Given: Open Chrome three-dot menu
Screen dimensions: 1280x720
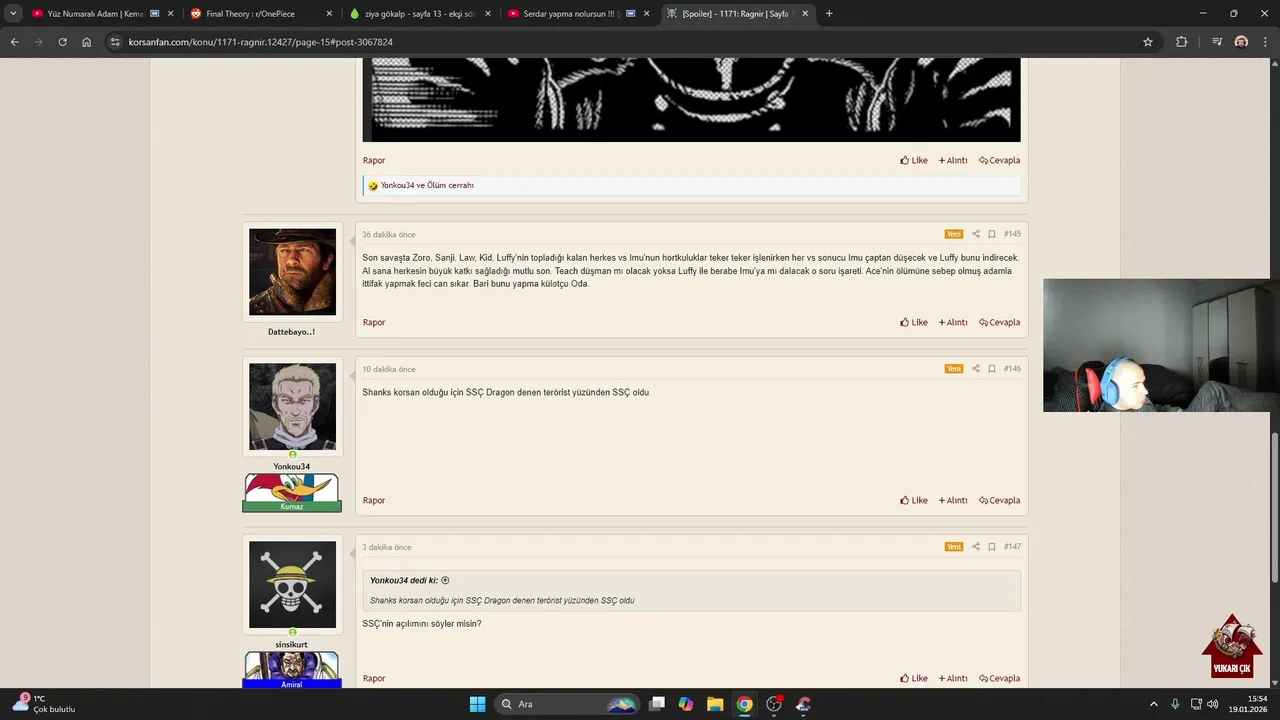Looking at the screenshot, I should 1266,42.
